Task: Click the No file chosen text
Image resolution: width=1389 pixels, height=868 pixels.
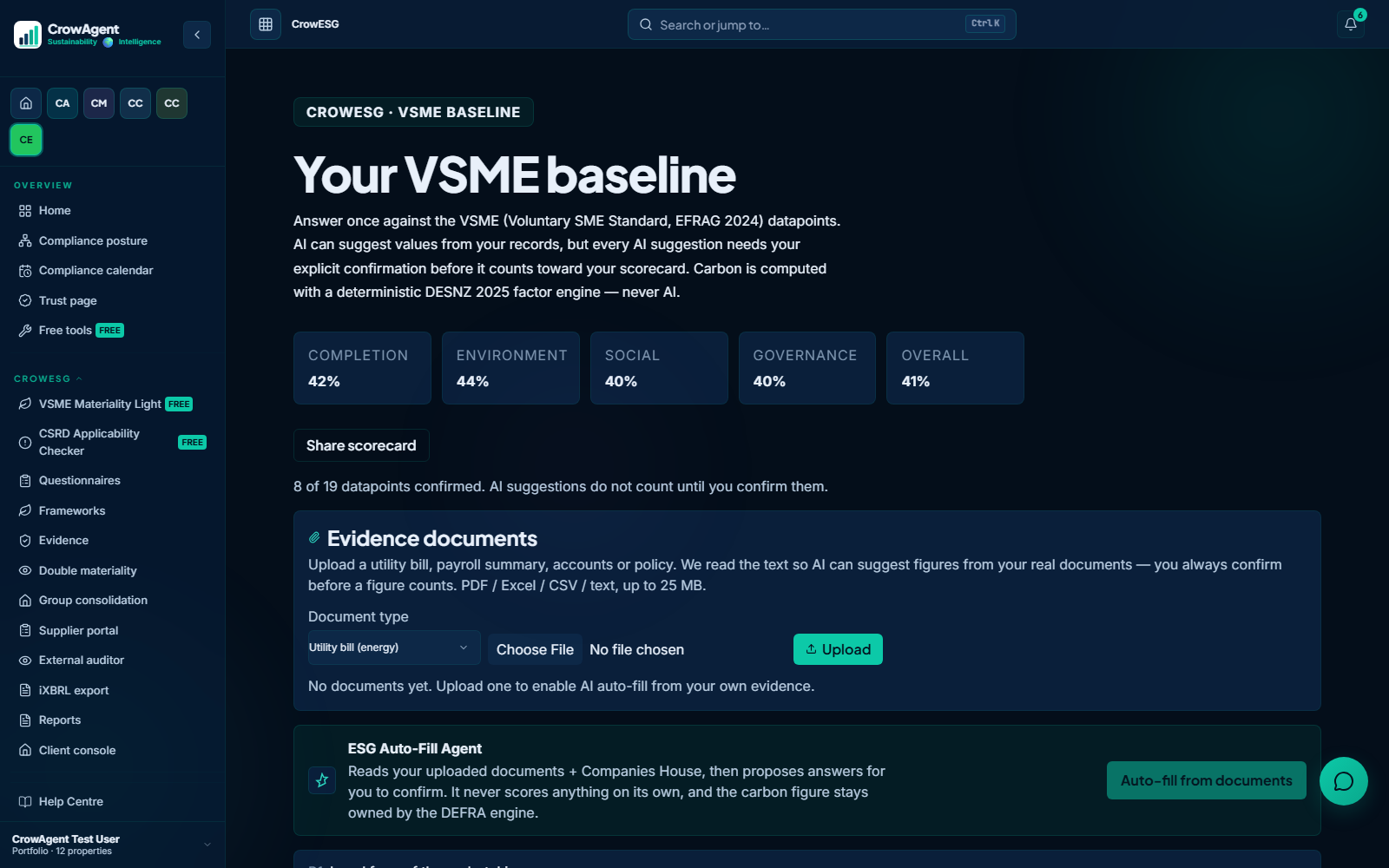Action: (636, 649)
